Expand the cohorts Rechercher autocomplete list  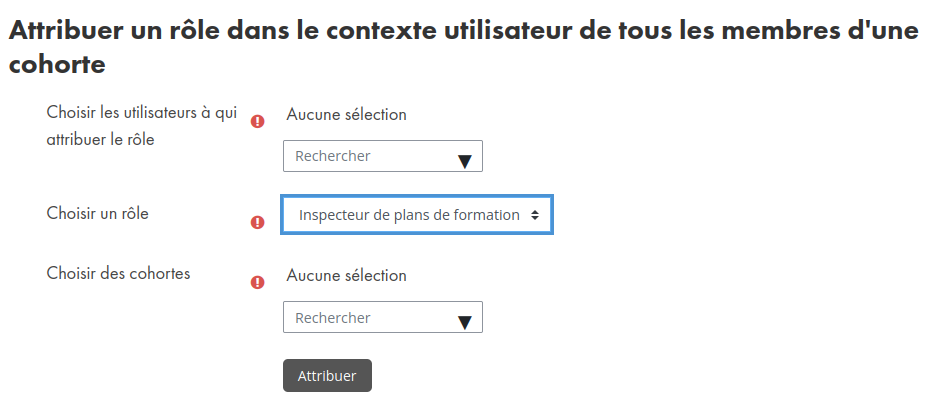(x=465, y=323)
